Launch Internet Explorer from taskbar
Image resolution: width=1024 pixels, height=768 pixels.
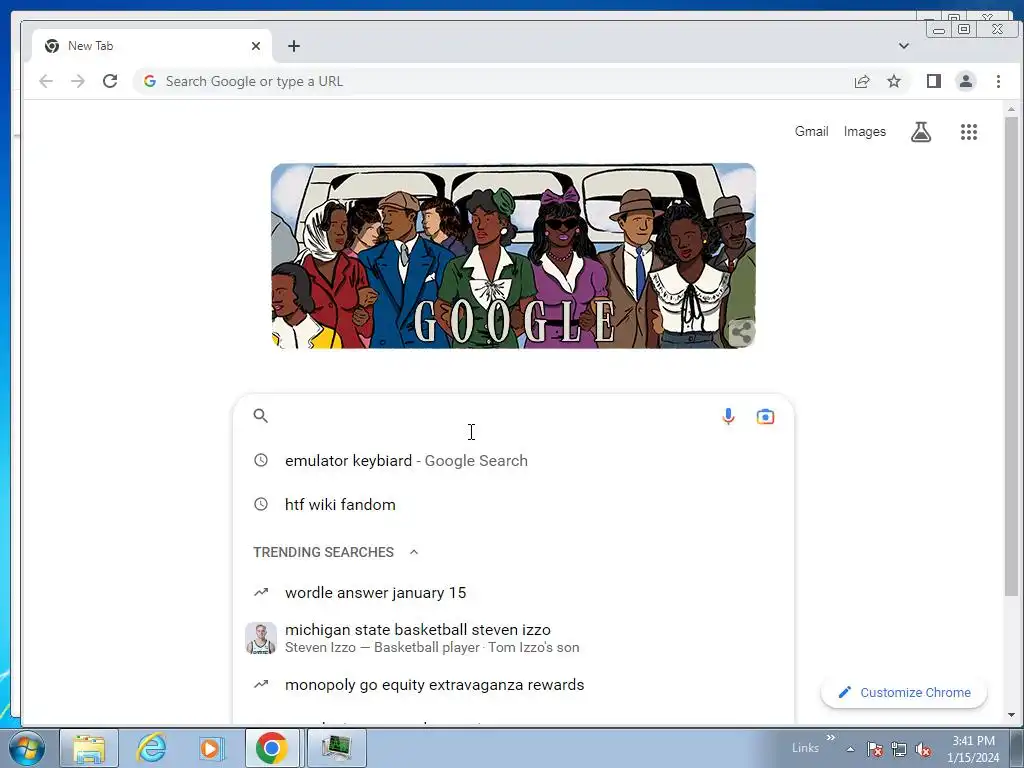151,748
